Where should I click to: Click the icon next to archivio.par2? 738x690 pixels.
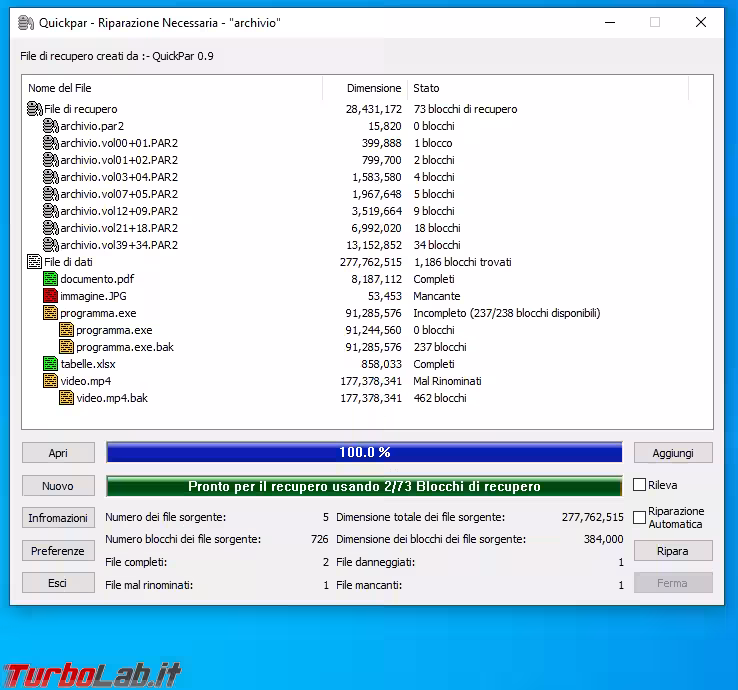pos(51,126)
